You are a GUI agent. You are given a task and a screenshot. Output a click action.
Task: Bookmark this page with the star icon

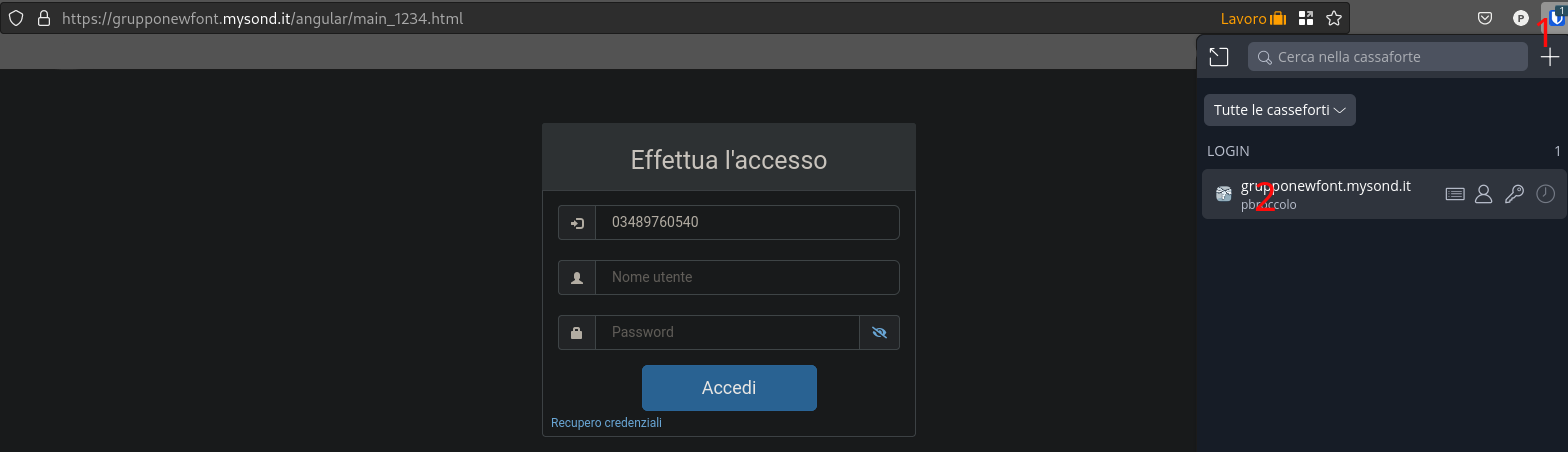point(1333,18)
